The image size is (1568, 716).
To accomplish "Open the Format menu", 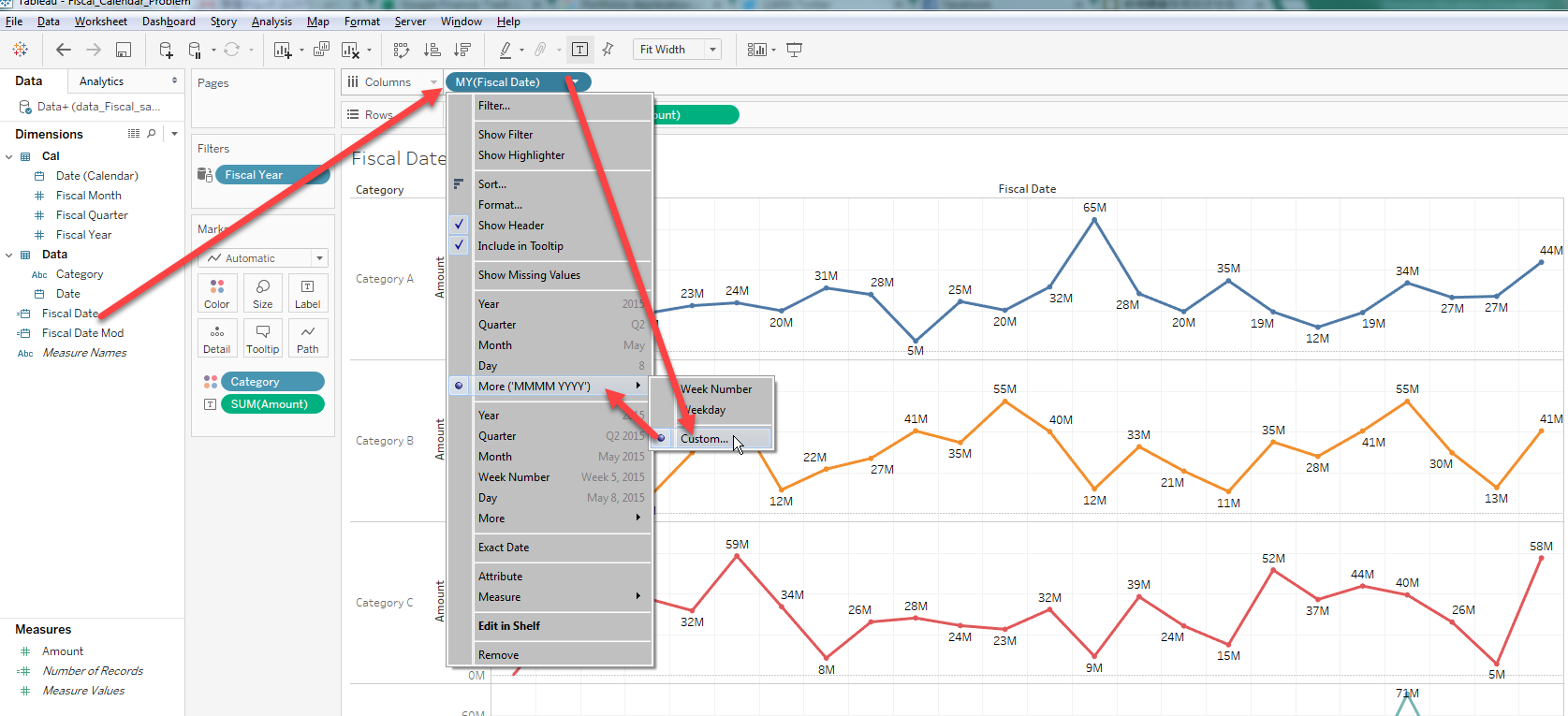I will point(362,22).
